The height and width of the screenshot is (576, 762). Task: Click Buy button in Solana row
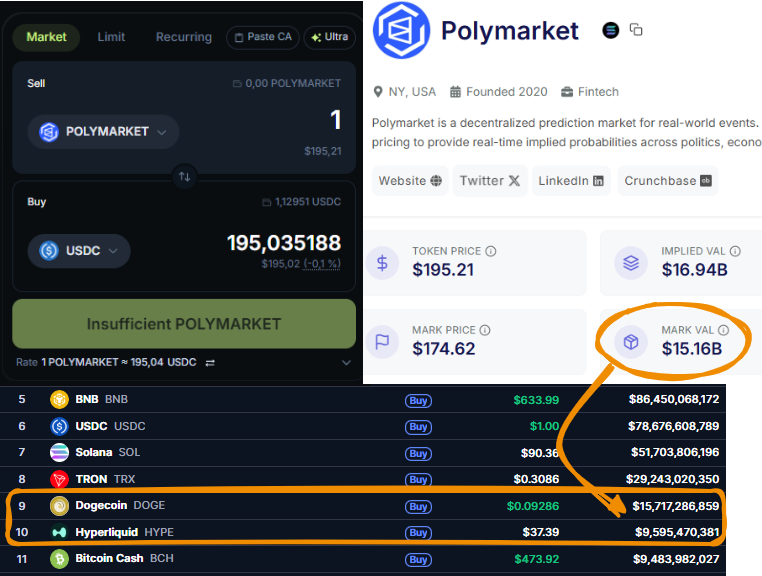pos(418,454)
